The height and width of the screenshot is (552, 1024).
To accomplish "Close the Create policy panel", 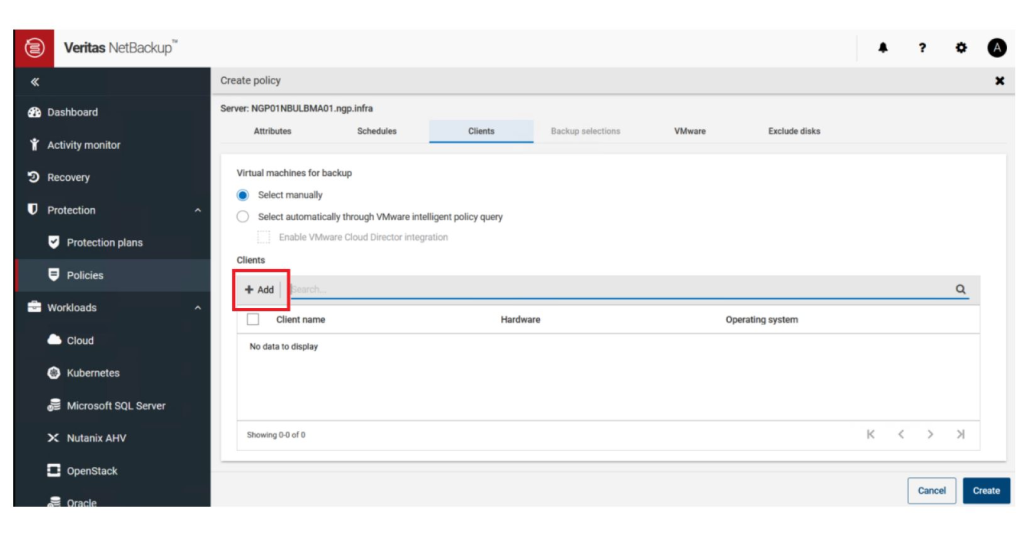I will point(999,81).
